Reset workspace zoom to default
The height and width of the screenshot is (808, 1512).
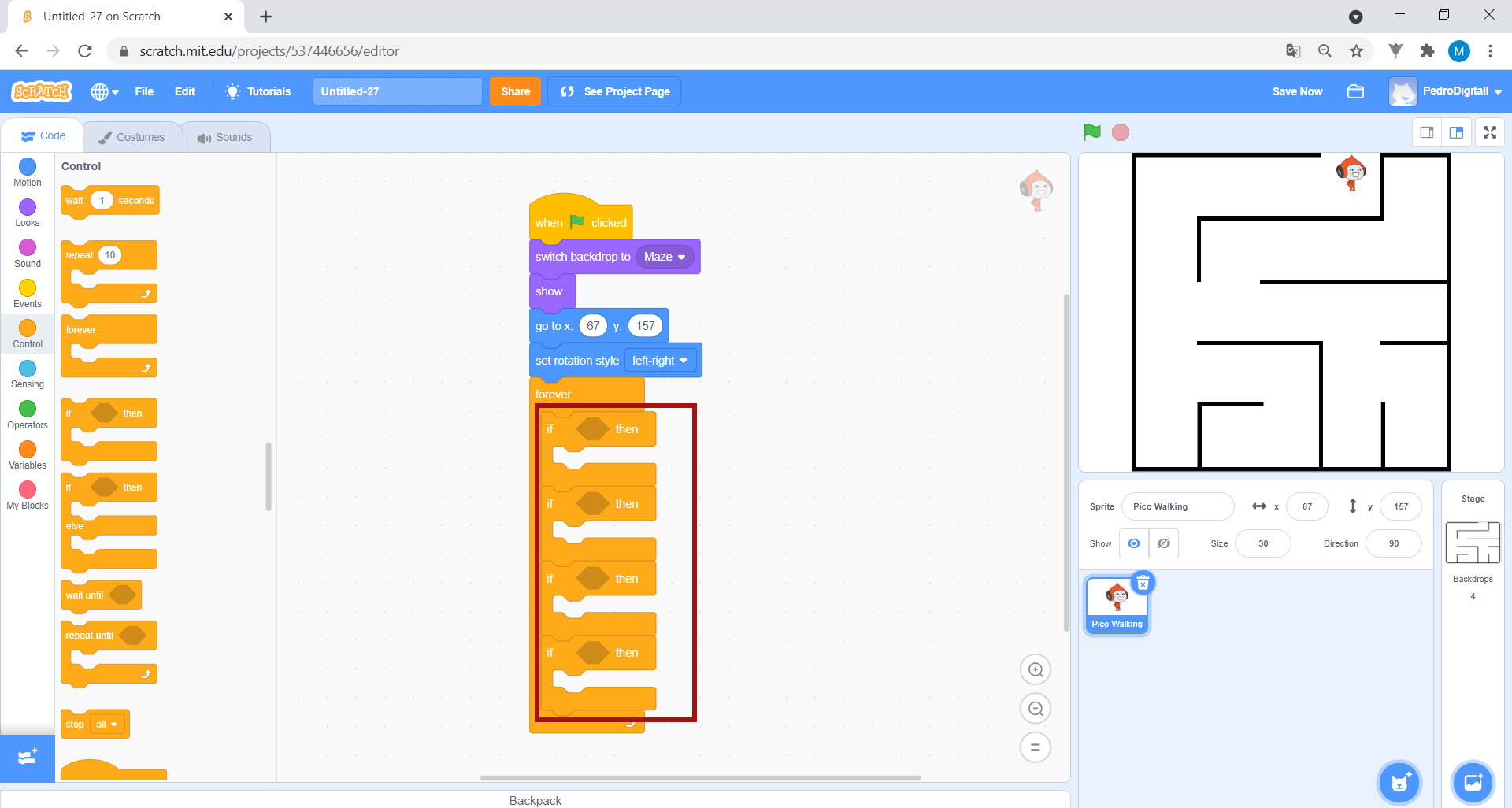coord(1036,747)
